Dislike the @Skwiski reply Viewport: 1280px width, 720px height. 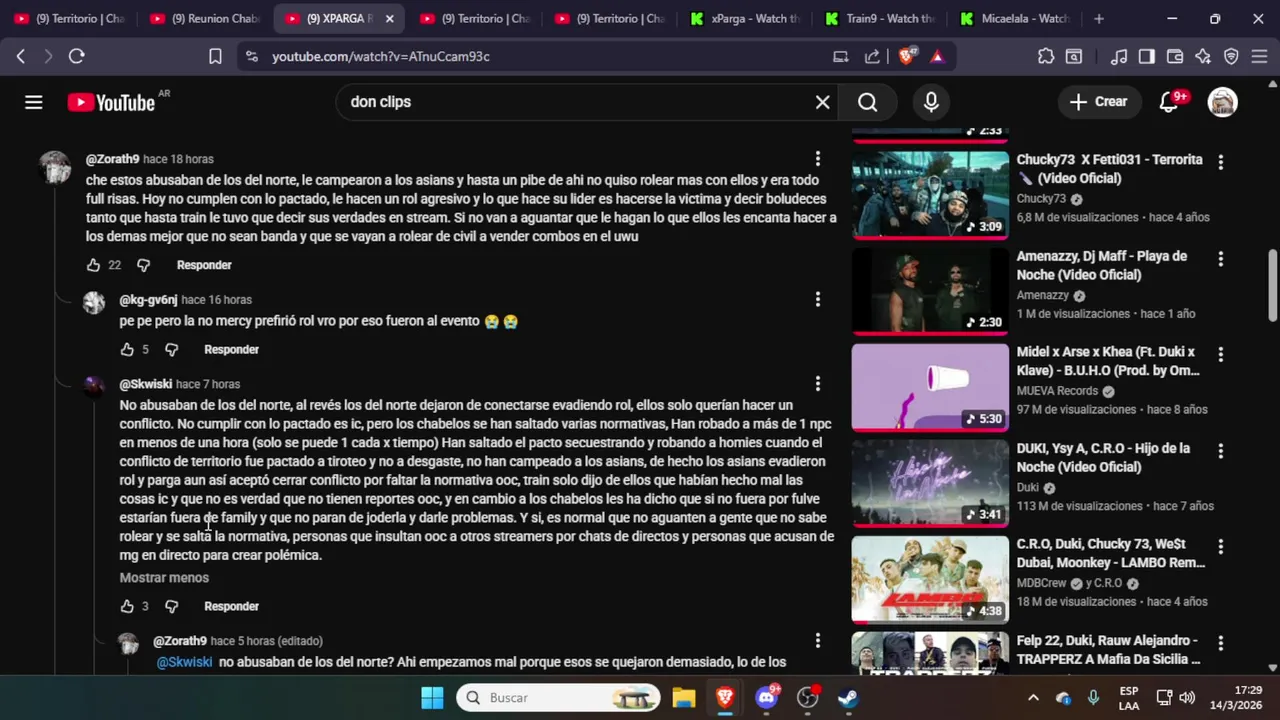click(x=171, y=607)
